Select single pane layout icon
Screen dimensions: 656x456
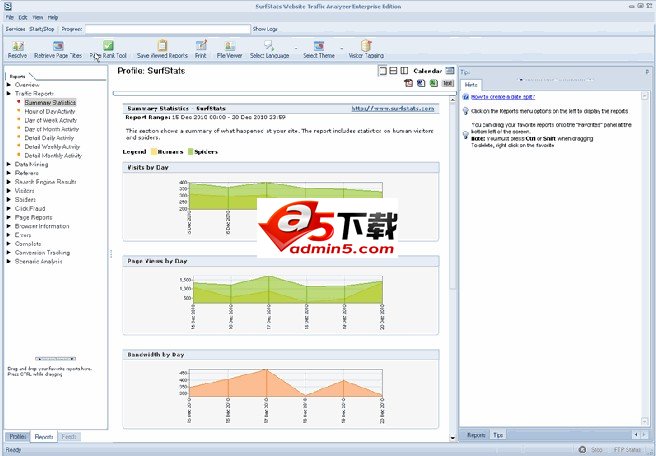pos(382,71)
